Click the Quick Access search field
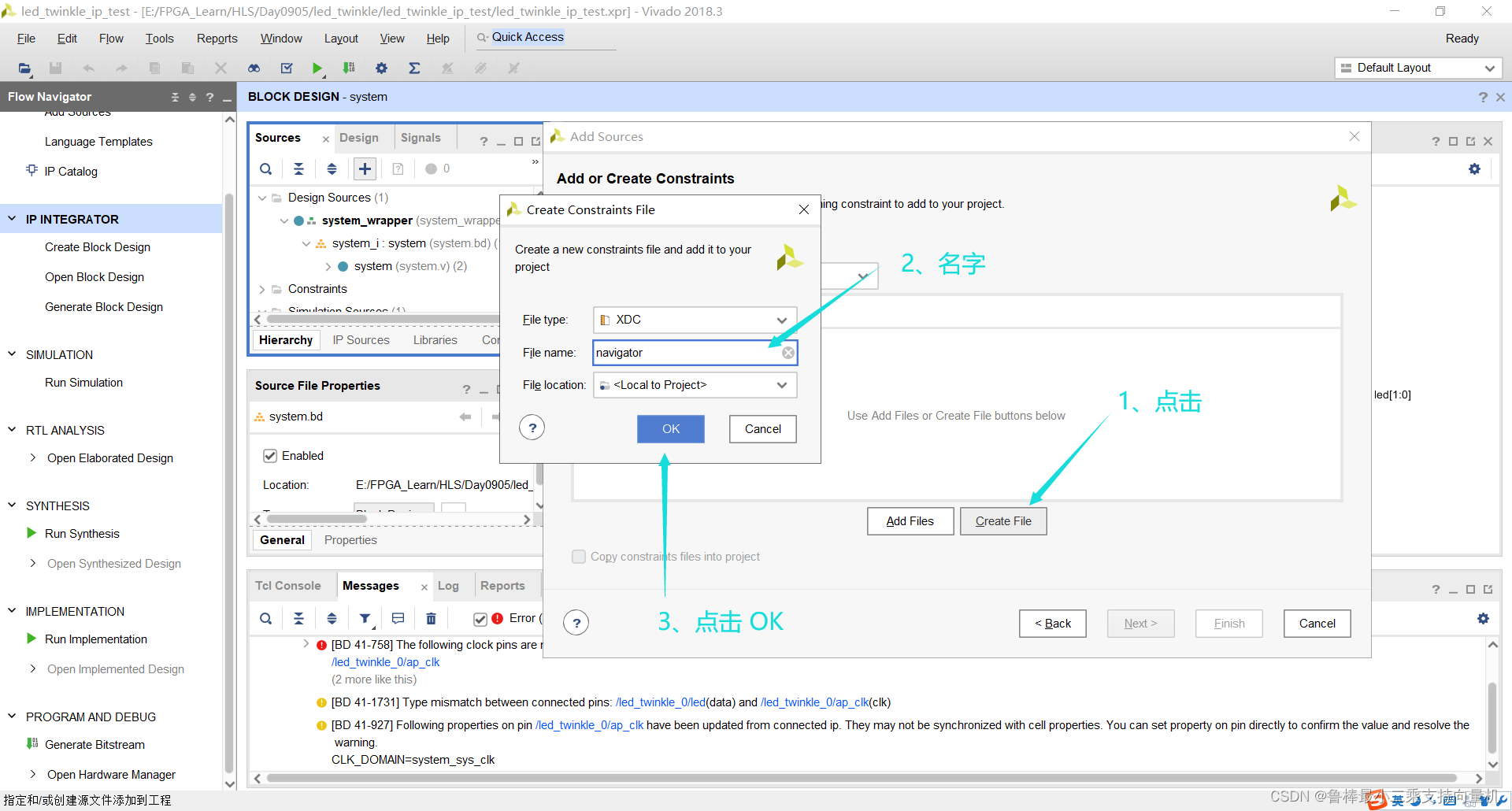Image resolution: width=1512 pixels, height=811 pixels. click(545, 38)
